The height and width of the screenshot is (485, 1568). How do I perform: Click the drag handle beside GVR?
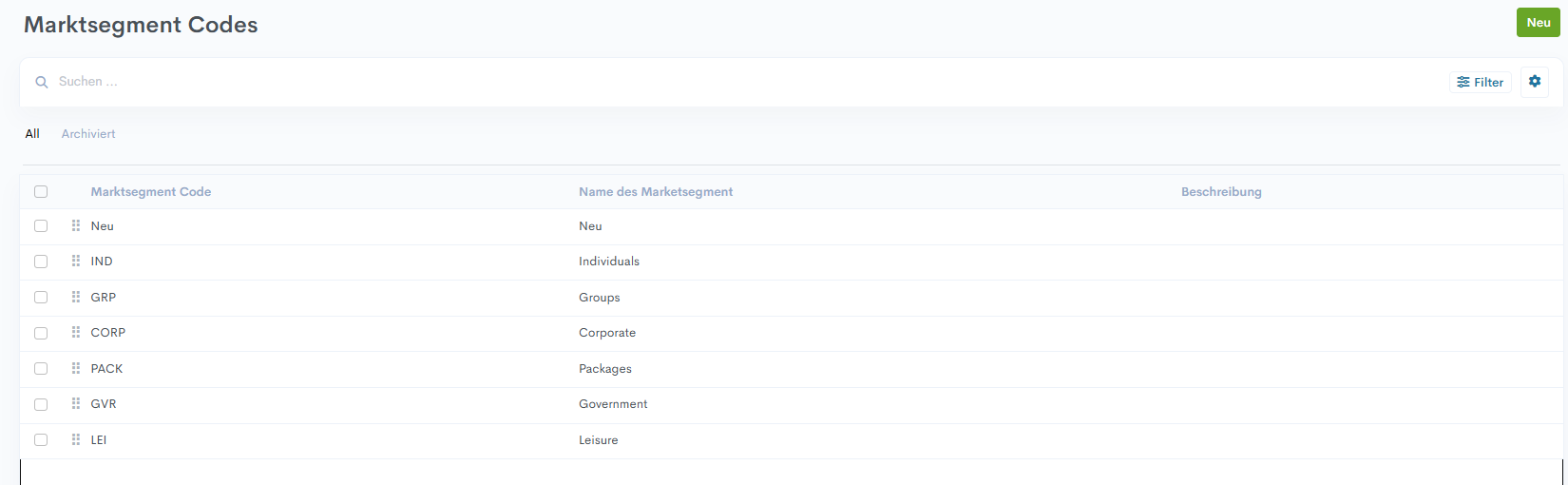point(76,404)
